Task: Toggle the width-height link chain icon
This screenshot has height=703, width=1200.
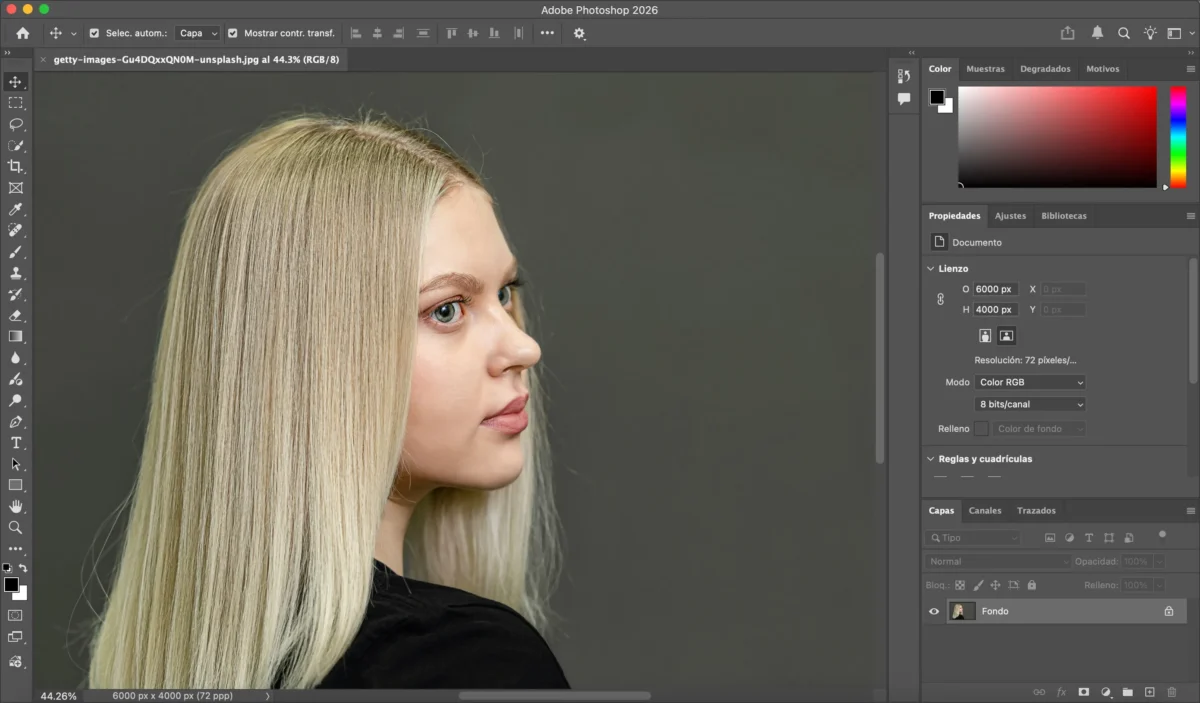Action: (940, 299)
